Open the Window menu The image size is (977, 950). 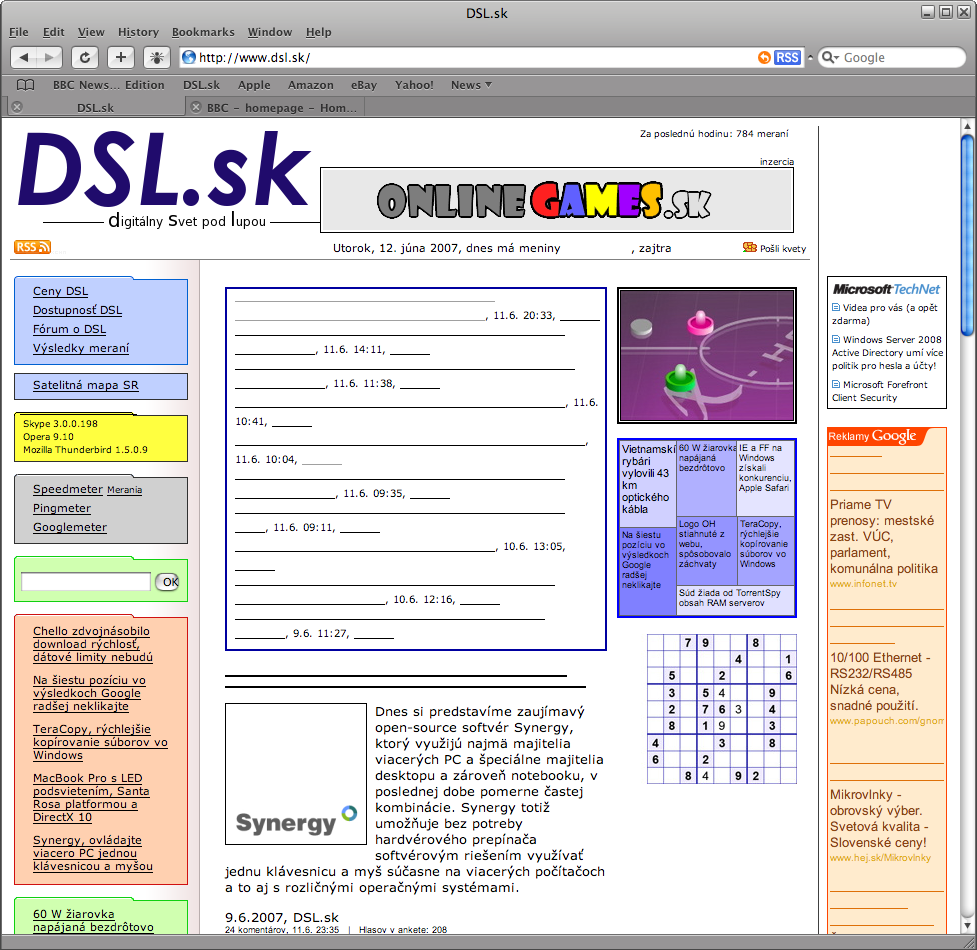point(270,32)
